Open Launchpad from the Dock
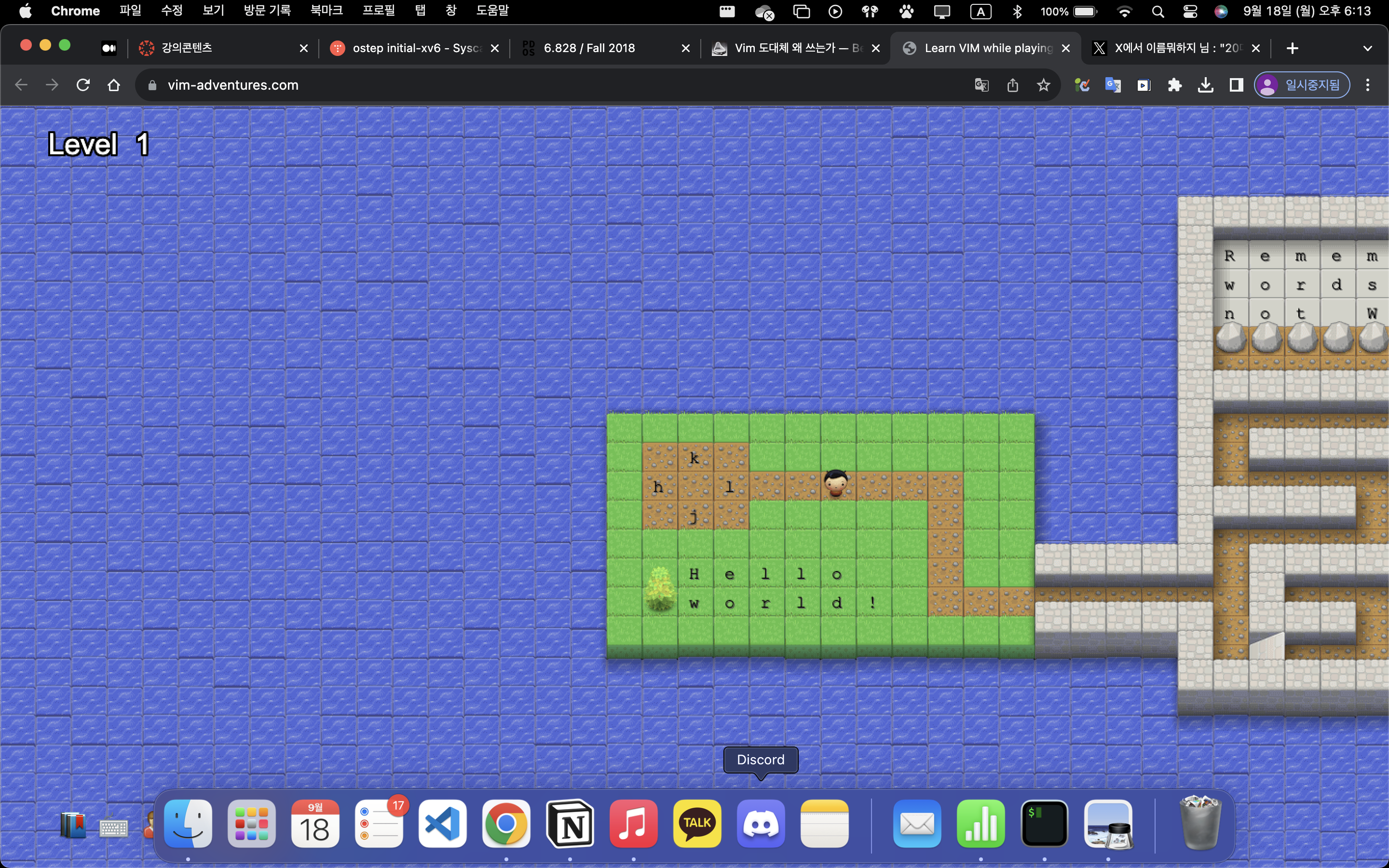 [x=251, y=823]
